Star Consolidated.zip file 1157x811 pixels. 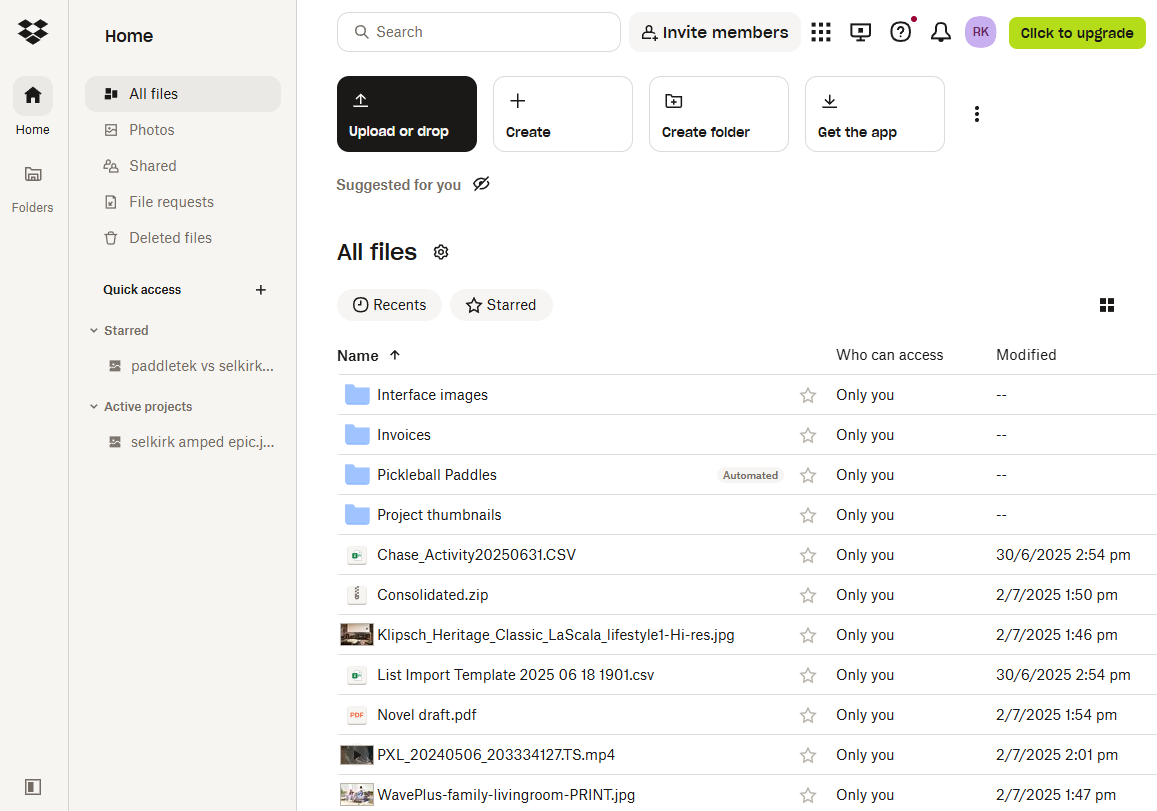click(808, 595)
